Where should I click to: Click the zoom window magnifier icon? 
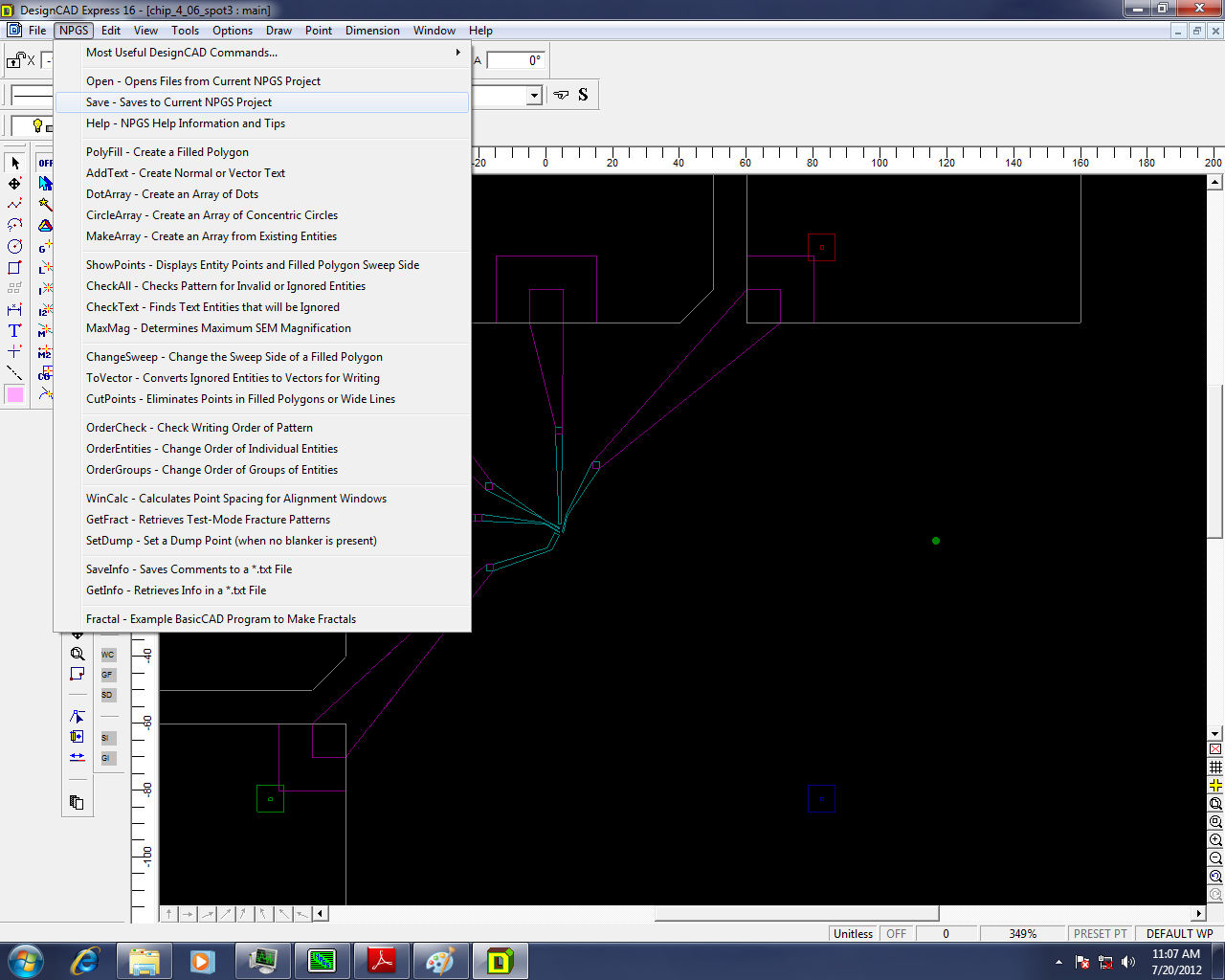click(x=1215, y=804)
